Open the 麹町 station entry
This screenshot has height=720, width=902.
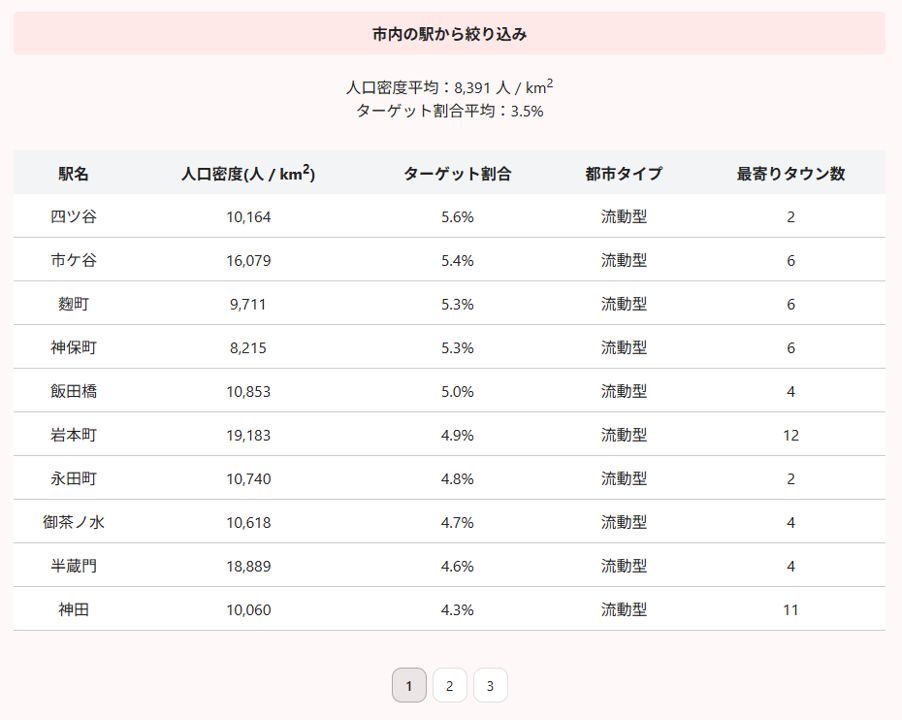pos(74,304)
